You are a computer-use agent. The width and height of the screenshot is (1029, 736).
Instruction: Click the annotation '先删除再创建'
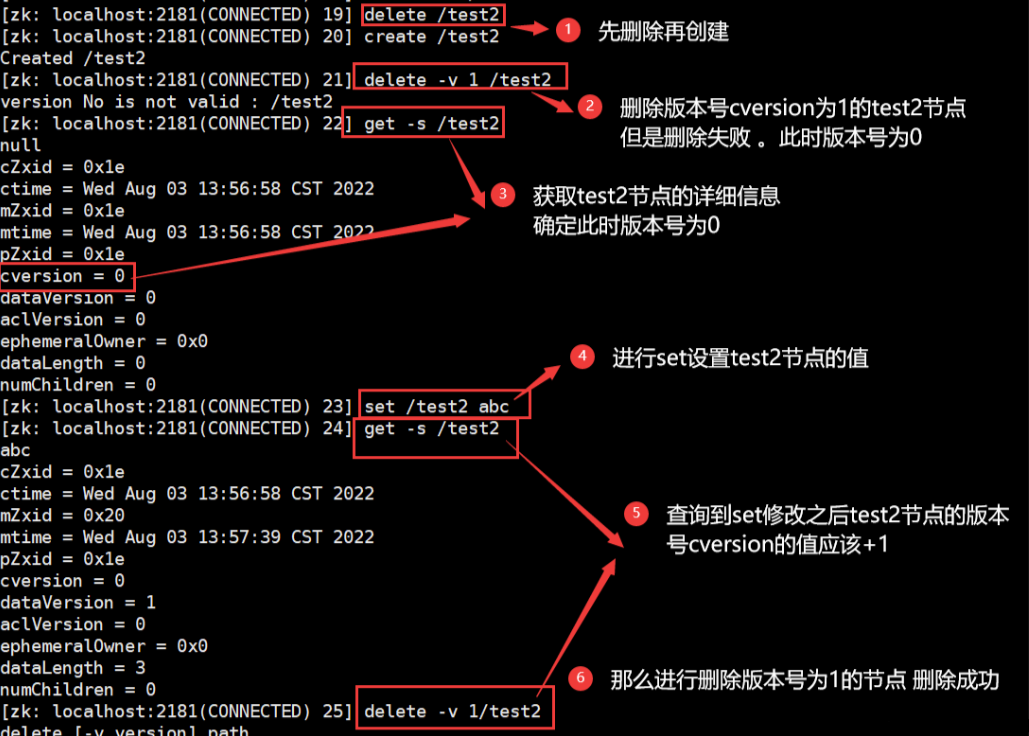tap(663, 31)
